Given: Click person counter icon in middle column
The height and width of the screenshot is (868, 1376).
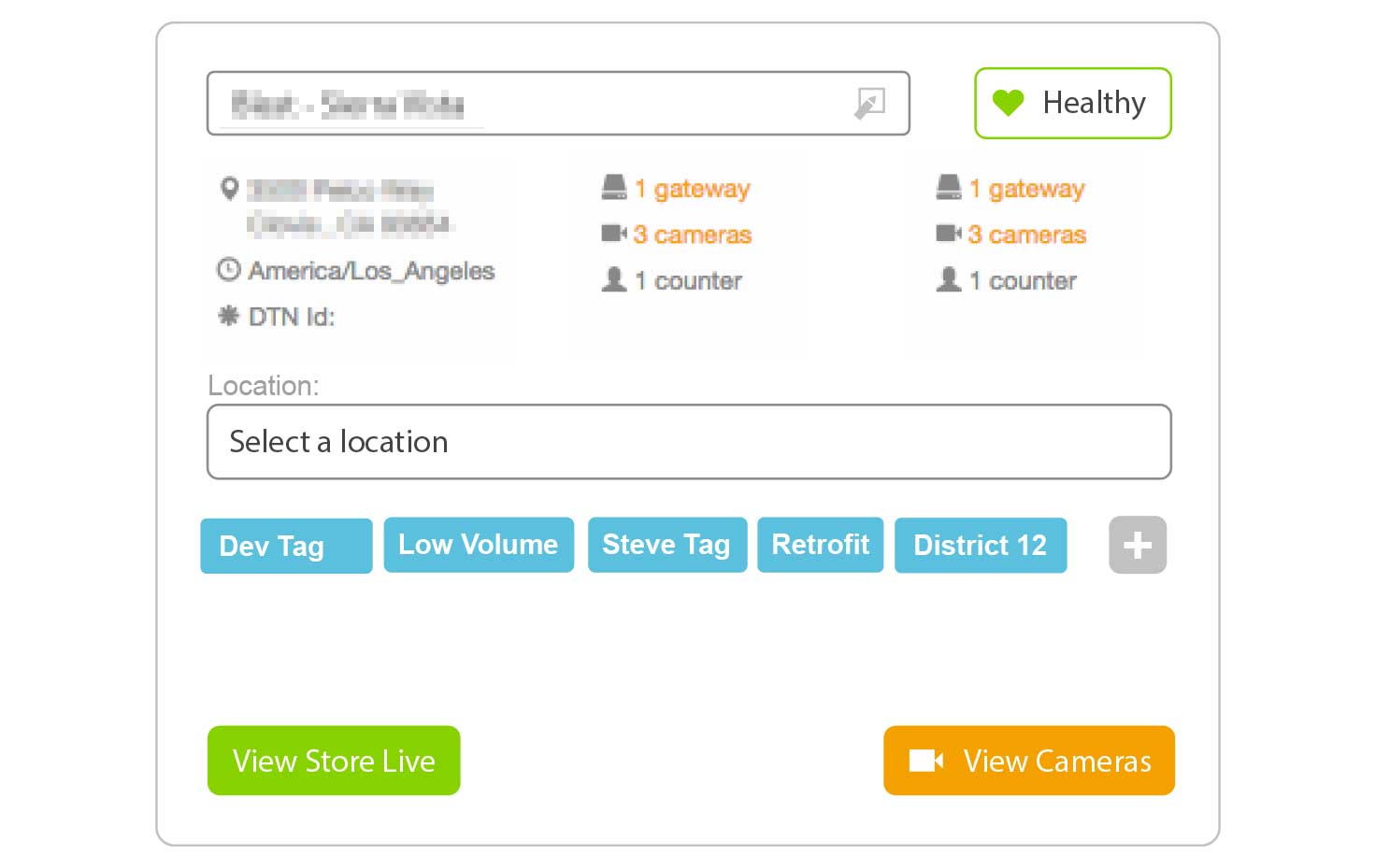Looking at the screenshot, I should [614, 279].
